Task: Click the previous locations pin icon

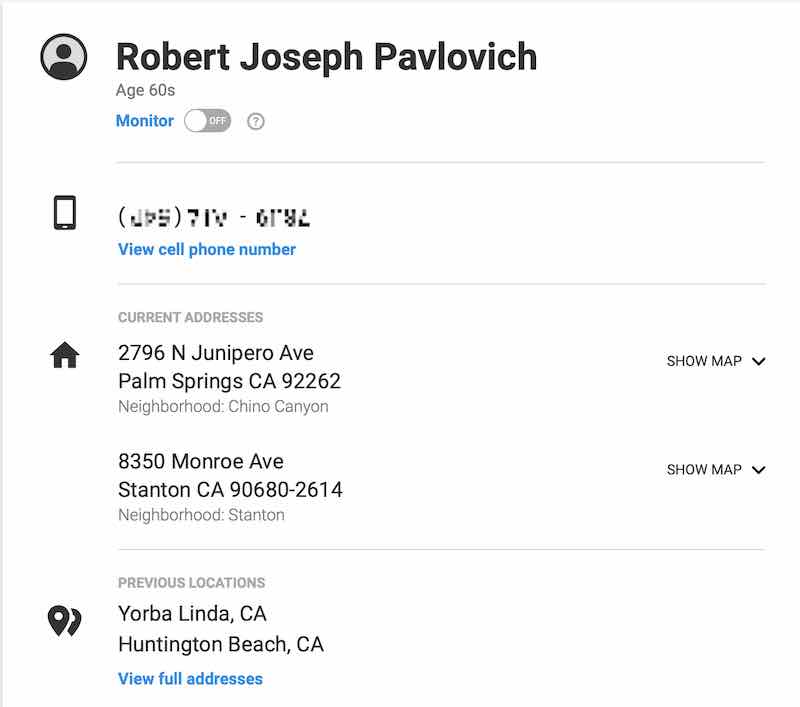Action: pos(64,621)
